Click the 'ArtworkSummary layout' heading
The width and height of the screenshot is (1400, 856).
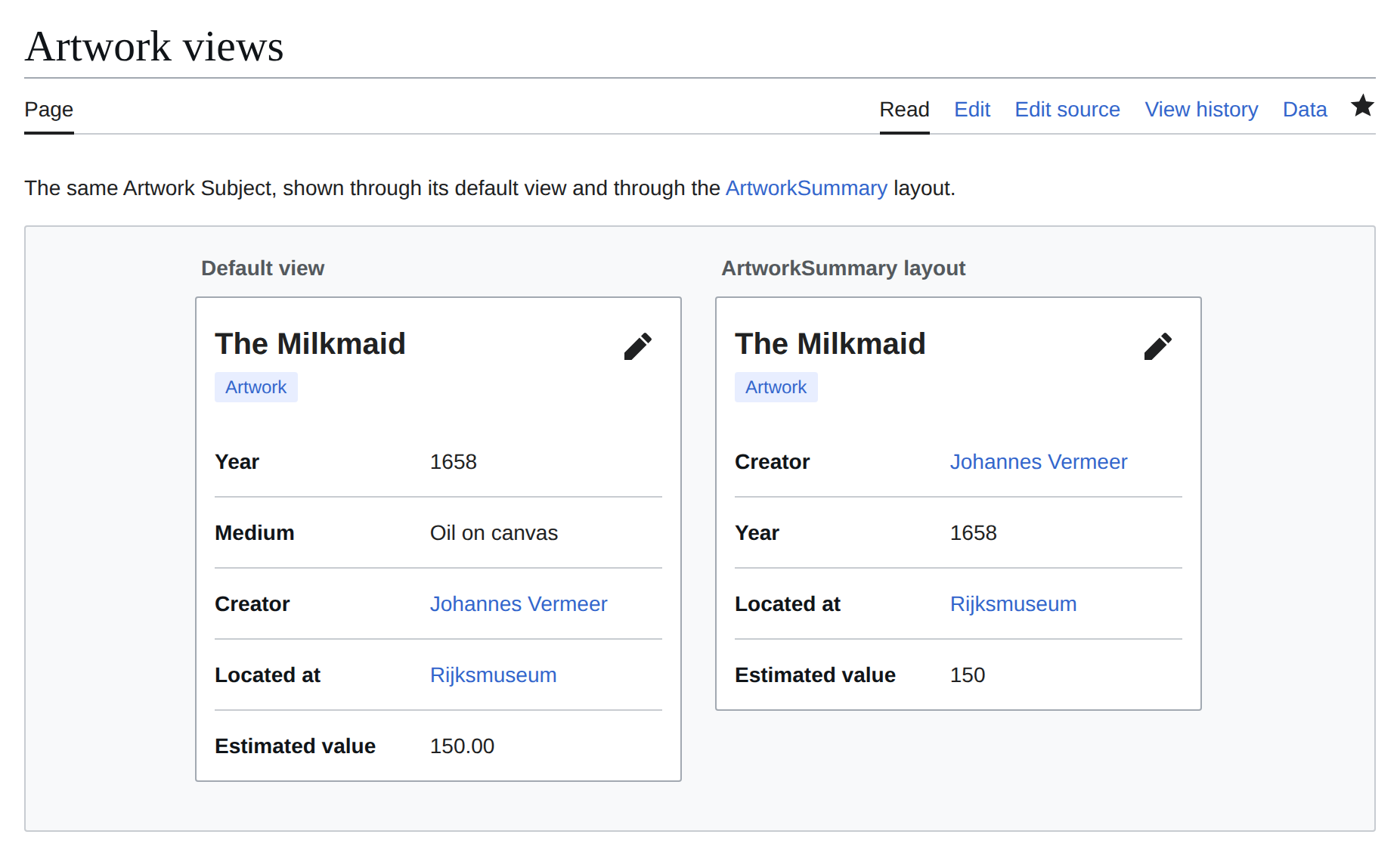pos(844,268)
